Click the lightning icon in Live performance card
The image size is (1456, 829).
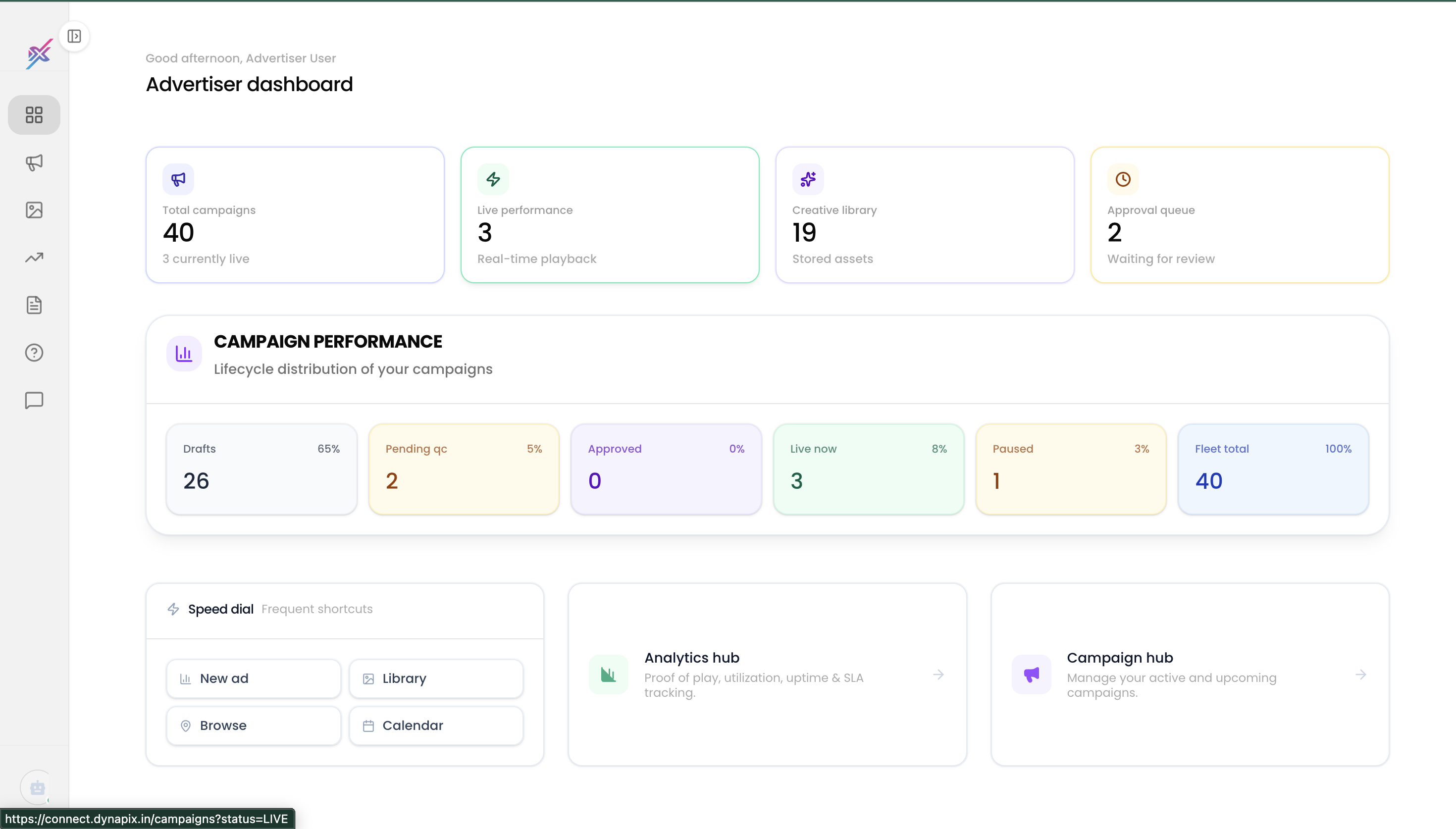pyautogui.click(x=493, y=179)
